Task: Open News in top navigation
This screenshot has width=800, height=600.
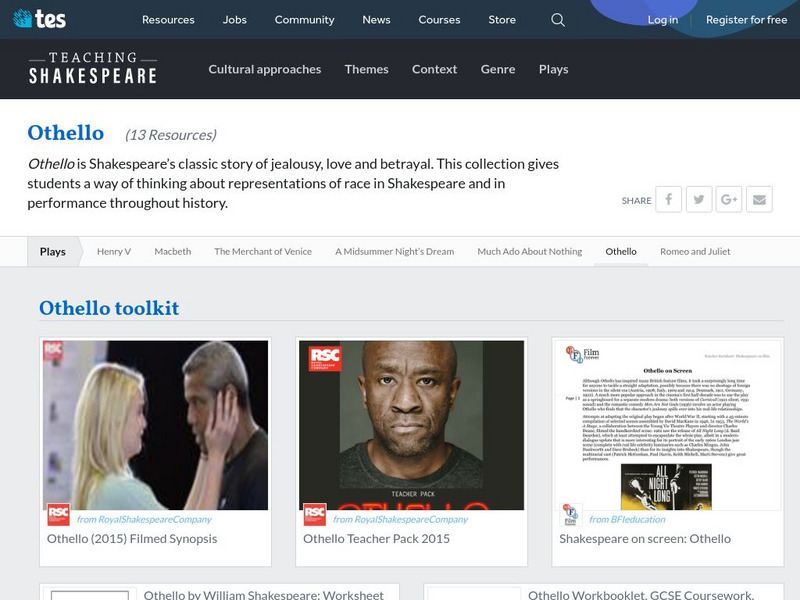Action: point(377,20)
